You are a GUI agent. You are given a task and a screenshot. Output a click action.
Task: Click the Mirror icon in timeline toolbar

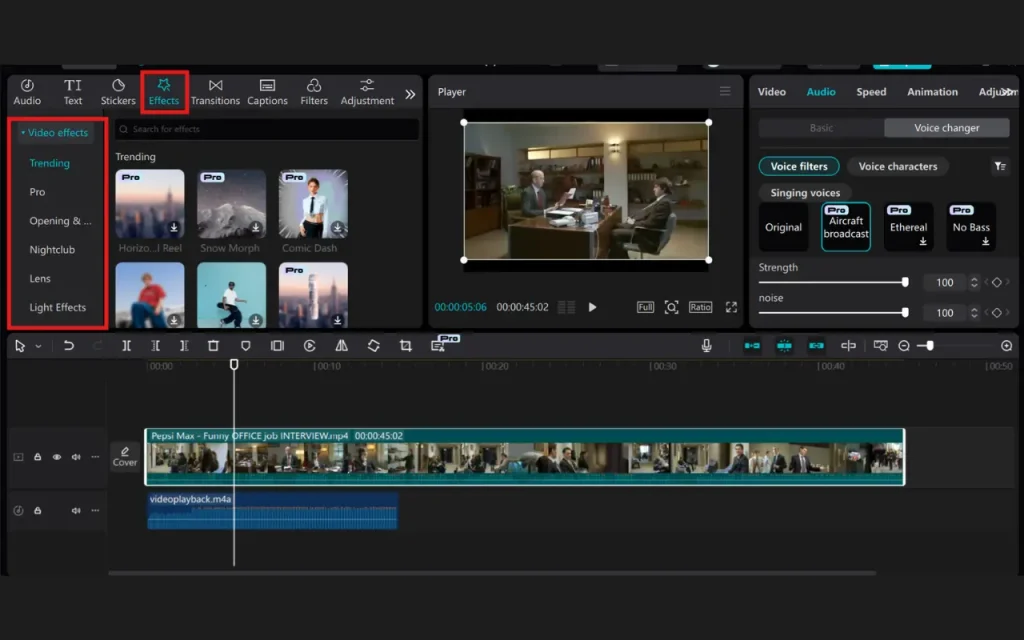click(x=341, y=345)
